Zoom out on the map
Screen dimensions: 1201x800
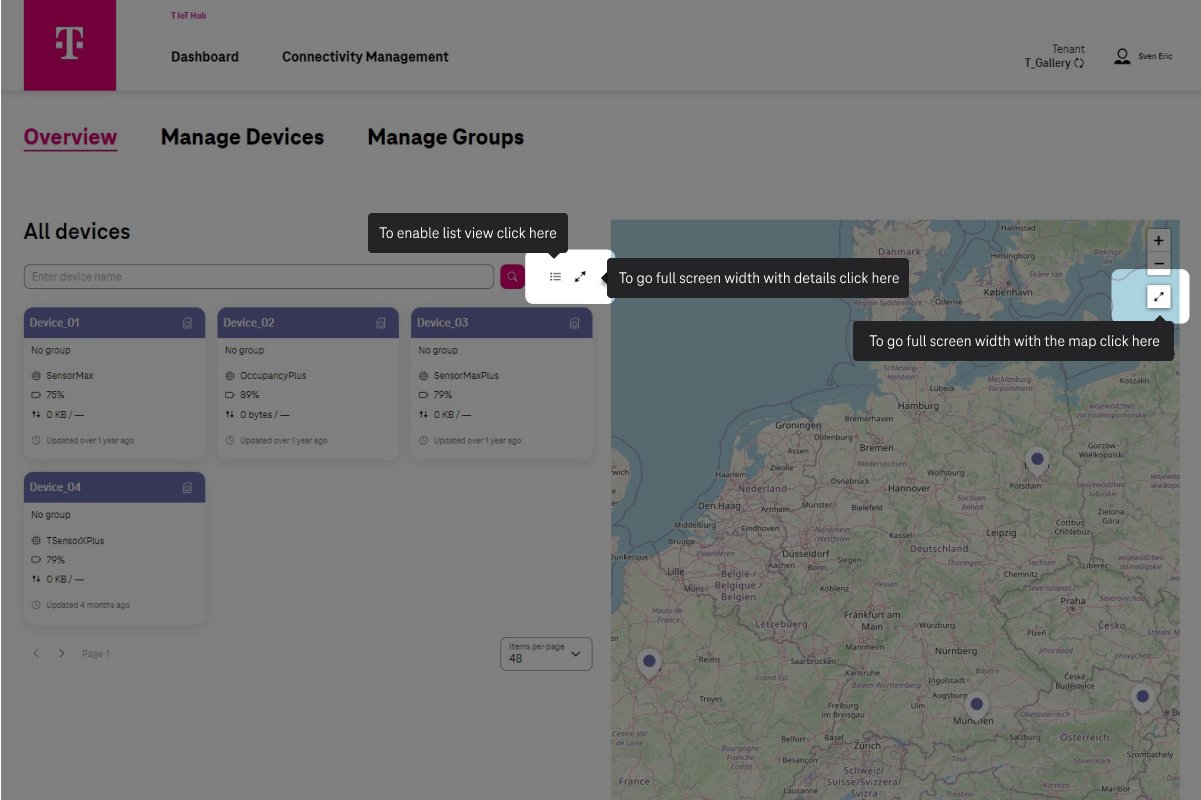click(x=1158, y=264)
